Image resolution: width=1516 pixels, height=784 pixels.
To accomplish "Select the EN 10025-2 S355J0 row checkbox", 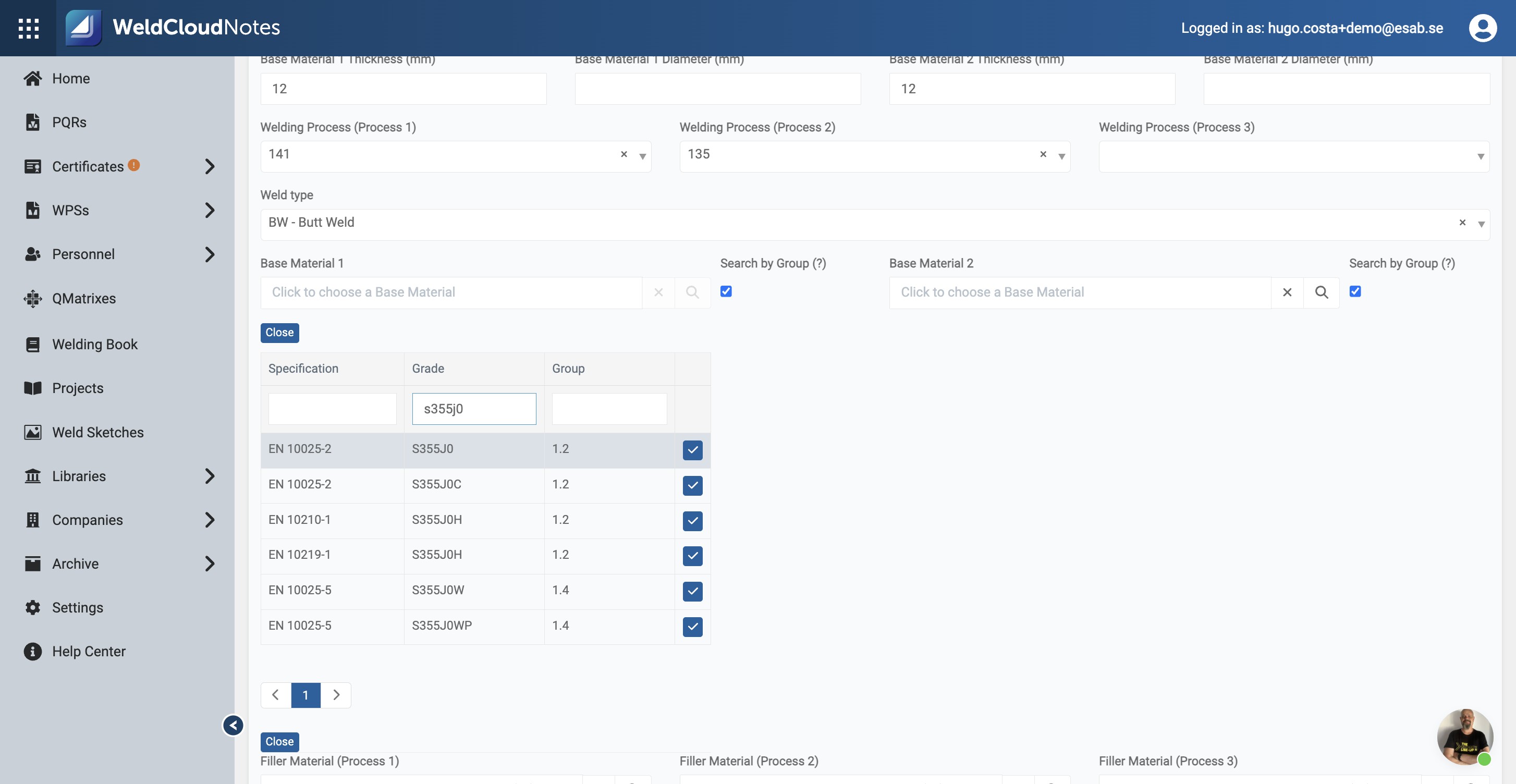I will pos(693,450).
